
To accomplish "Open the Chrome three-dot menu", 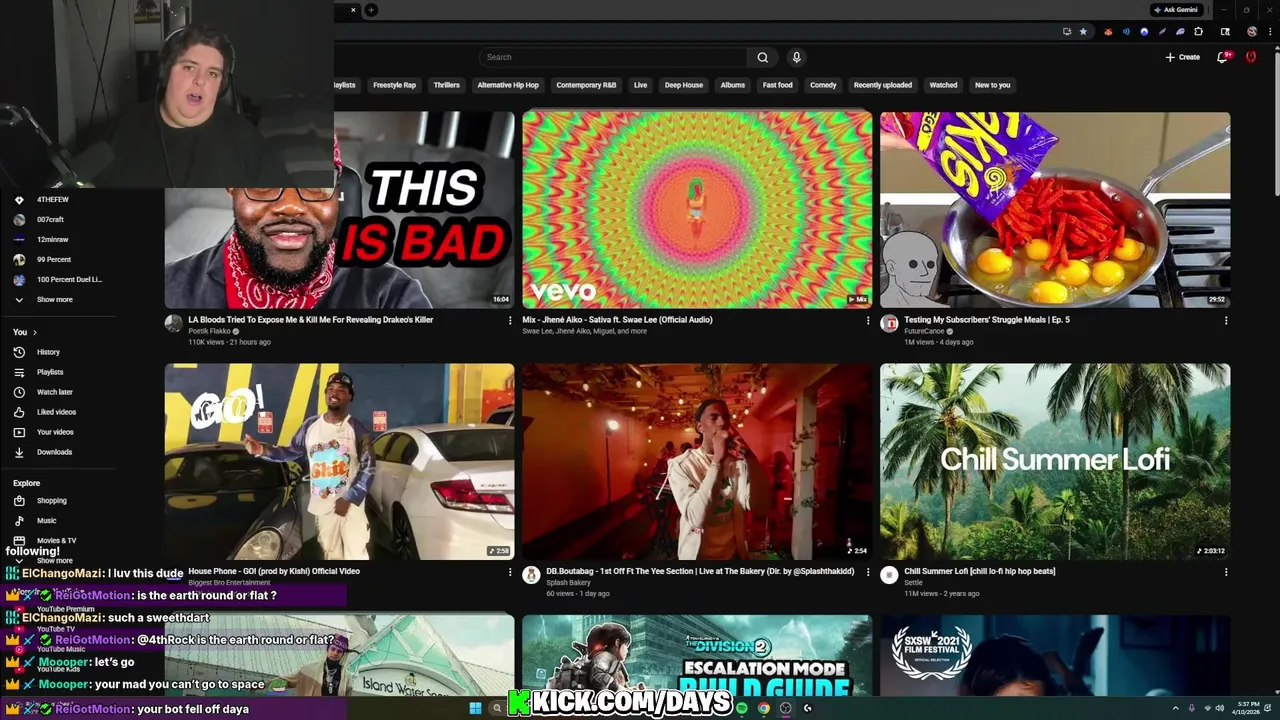I will point(1270,32).
